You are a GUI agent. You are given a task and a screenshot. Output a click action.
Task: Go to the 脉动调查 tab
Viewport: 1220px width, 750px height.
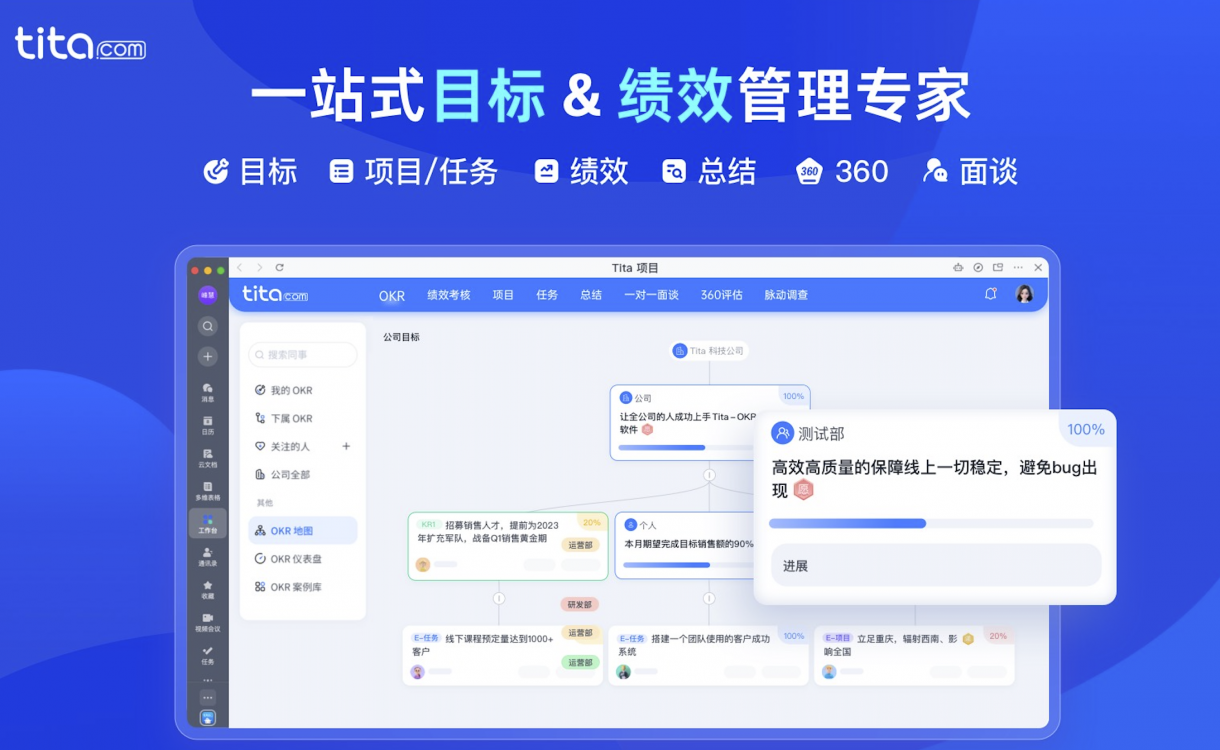(786, 295)
